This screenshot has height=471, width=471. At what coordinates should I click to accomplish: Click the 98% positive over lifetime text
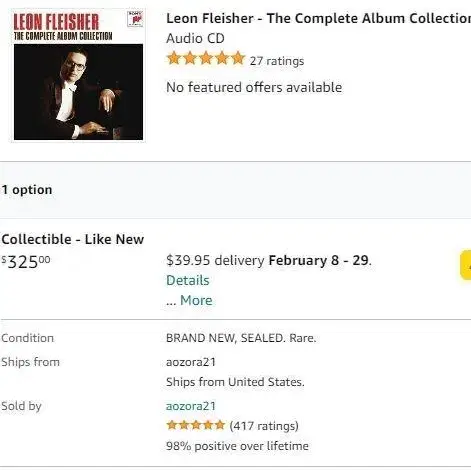pyautogui.click(x=237, y=446)
